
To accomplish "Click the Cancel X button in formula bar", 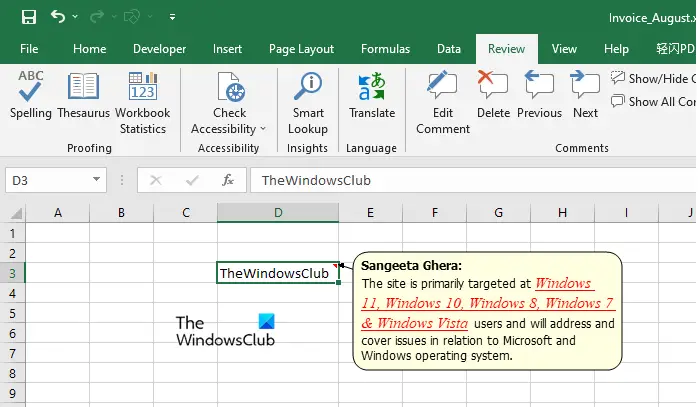I will 155,180.
